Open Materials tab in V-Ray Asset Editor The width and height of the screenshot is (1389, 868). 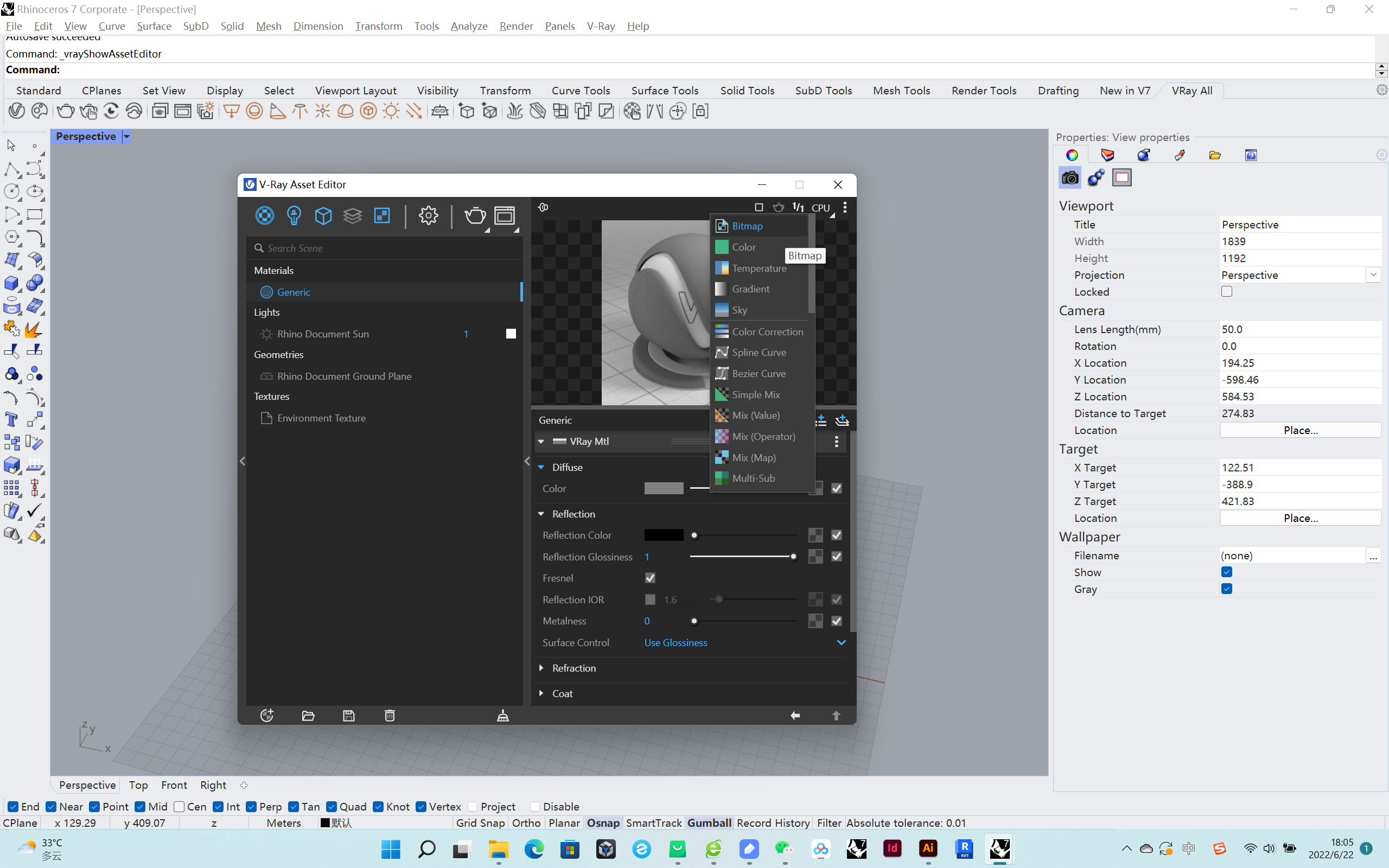(265, 216)
